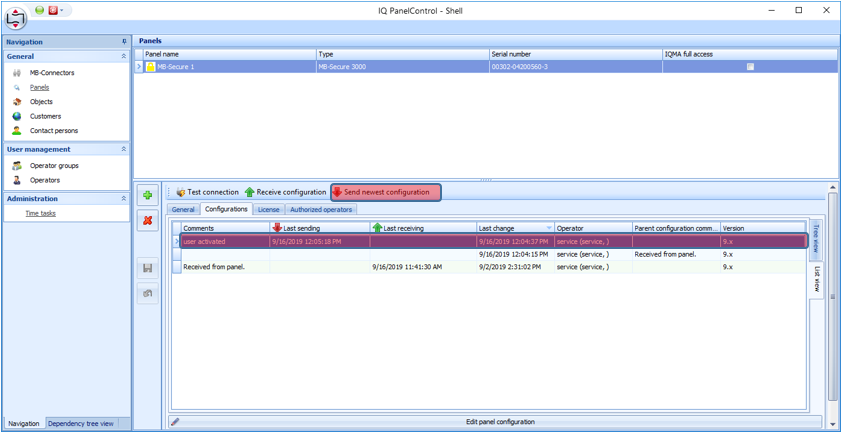Click the IQMA full access column header
The image size is (843, 434).
tap(750, 54)
